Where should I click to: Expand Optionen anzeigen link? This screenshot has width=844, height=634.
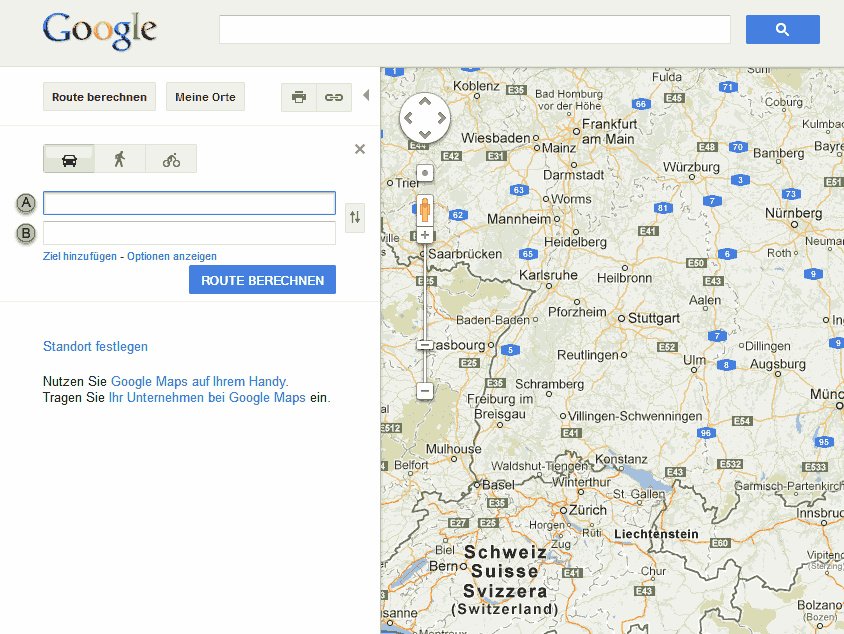[172, 256]
